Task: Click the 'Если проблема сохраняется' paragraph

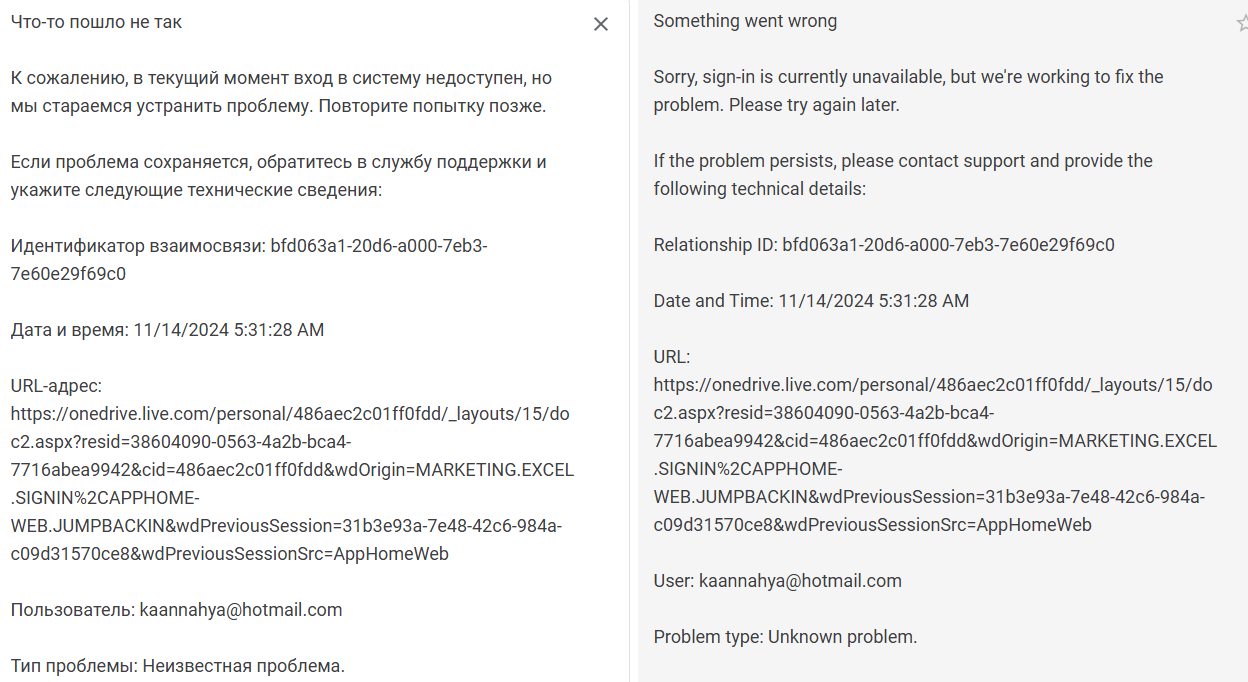Action: coord(279,176)
